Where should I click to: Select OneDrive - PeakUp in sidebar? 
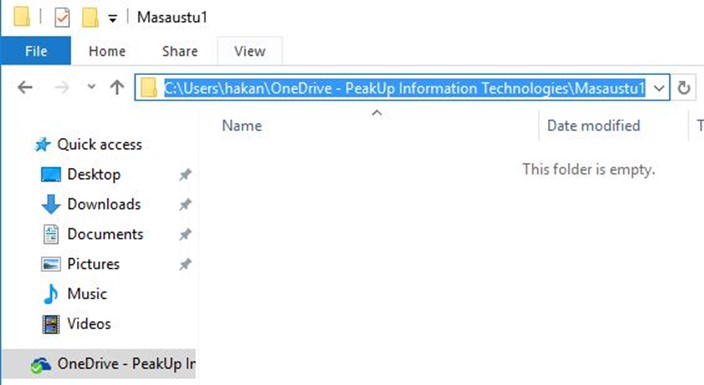pyautogui.click(x=113, y=364)
